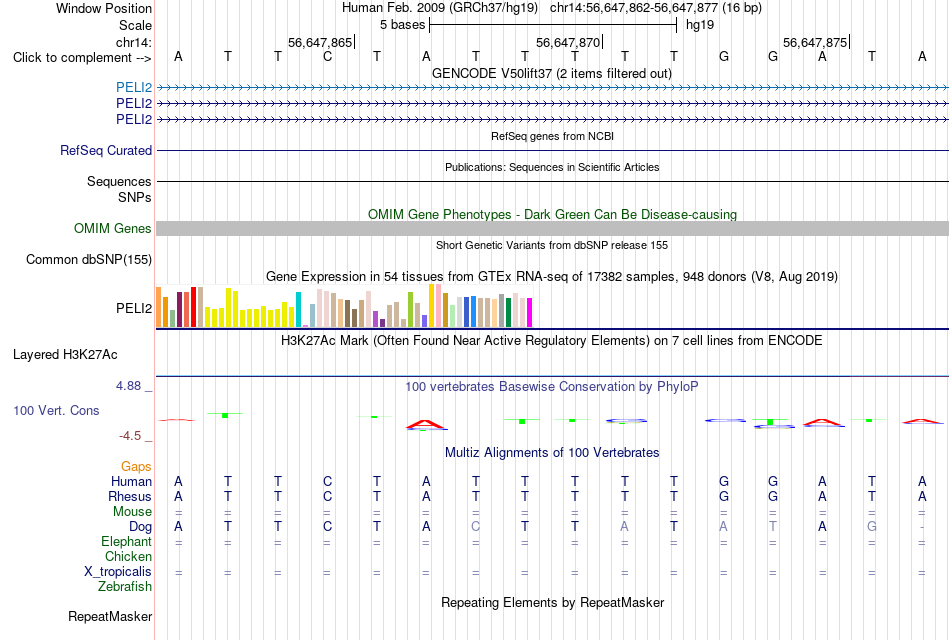Viewport: 950px width, 640px height.
Task: Open '100 vertebrates Basewise Conservation by PhyloP' title
Action: coord(552,387)
